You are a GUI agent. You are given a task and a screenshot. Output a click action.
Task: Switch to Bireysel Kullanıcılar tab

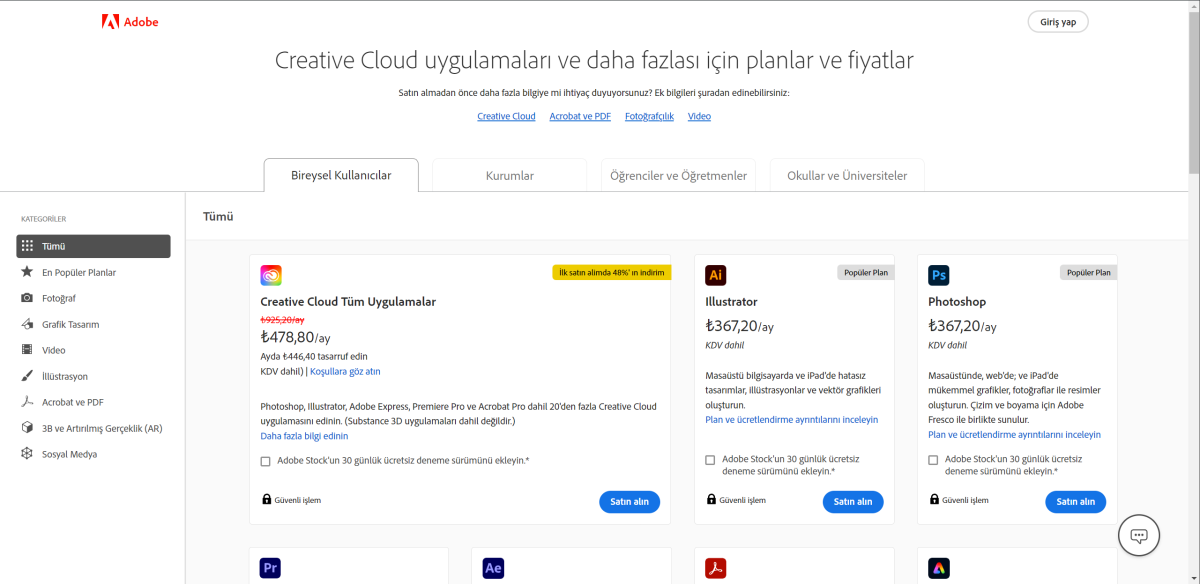(x=341, y=175)
